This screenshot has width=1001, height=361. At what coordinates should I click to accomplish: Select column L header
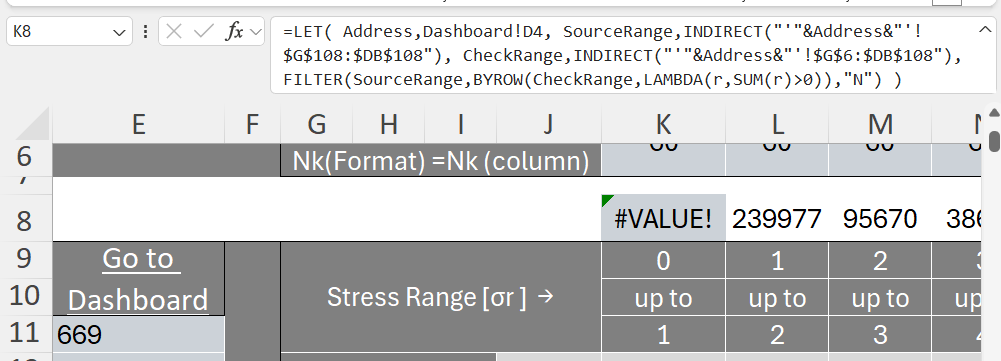click(777, 125)
